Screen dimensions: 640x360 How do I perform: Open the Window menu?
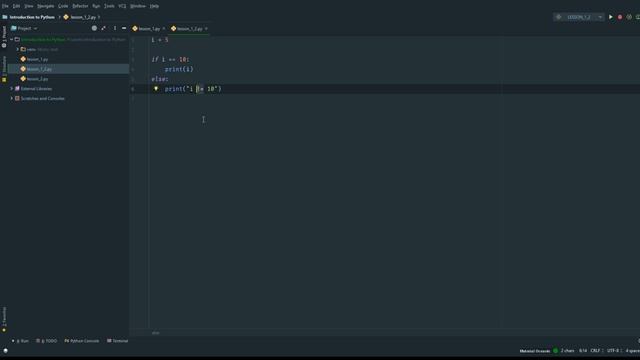[x=138, y=6]
